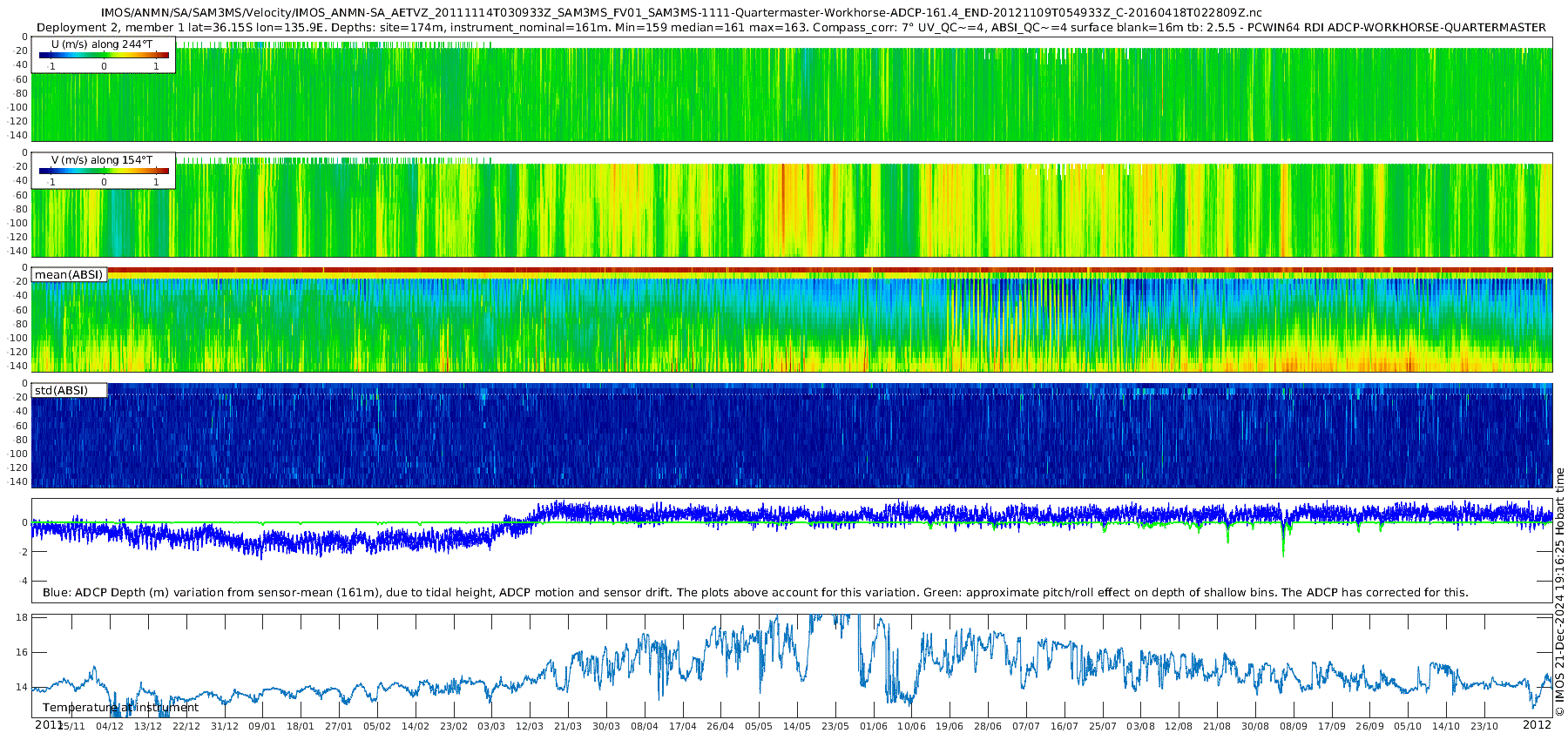Click the Deployment 2 metadata line
The height and width of the screenshot is (740, 1568).
pos(791,27)
